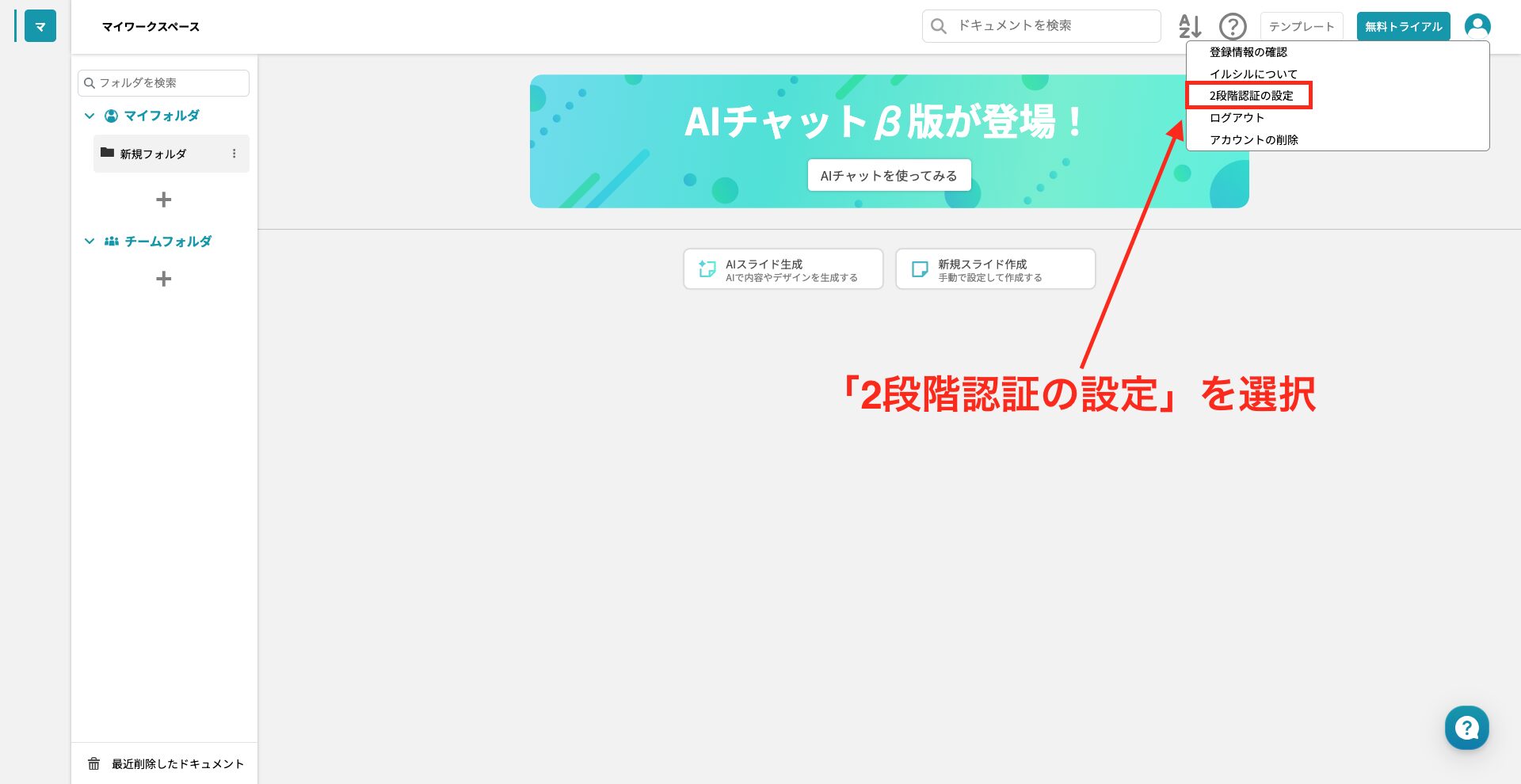
Task: Click the group icon beside チームフォルダ
Action: click(x=111, y=242)
